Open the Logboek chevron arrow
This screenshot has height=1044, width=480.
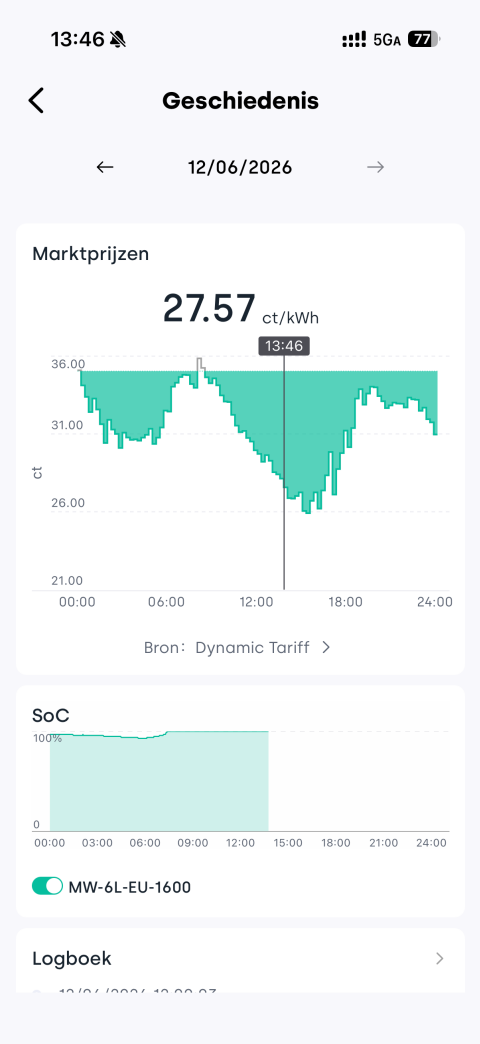click(439, 958)
